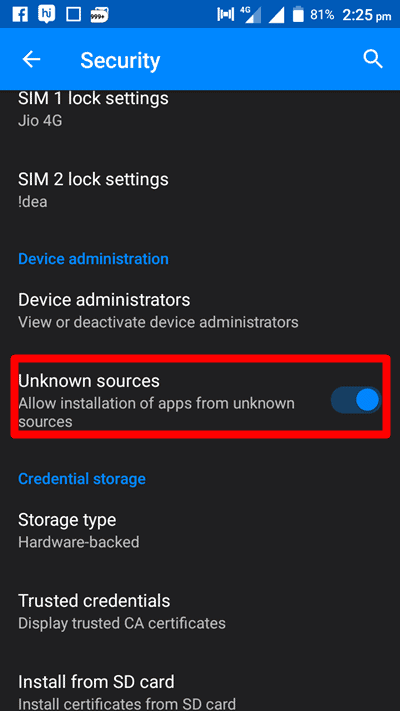This screenshot has width=400, height=711.
Task: Tap the back arrow in Security header
Action: tap(31, 59)
